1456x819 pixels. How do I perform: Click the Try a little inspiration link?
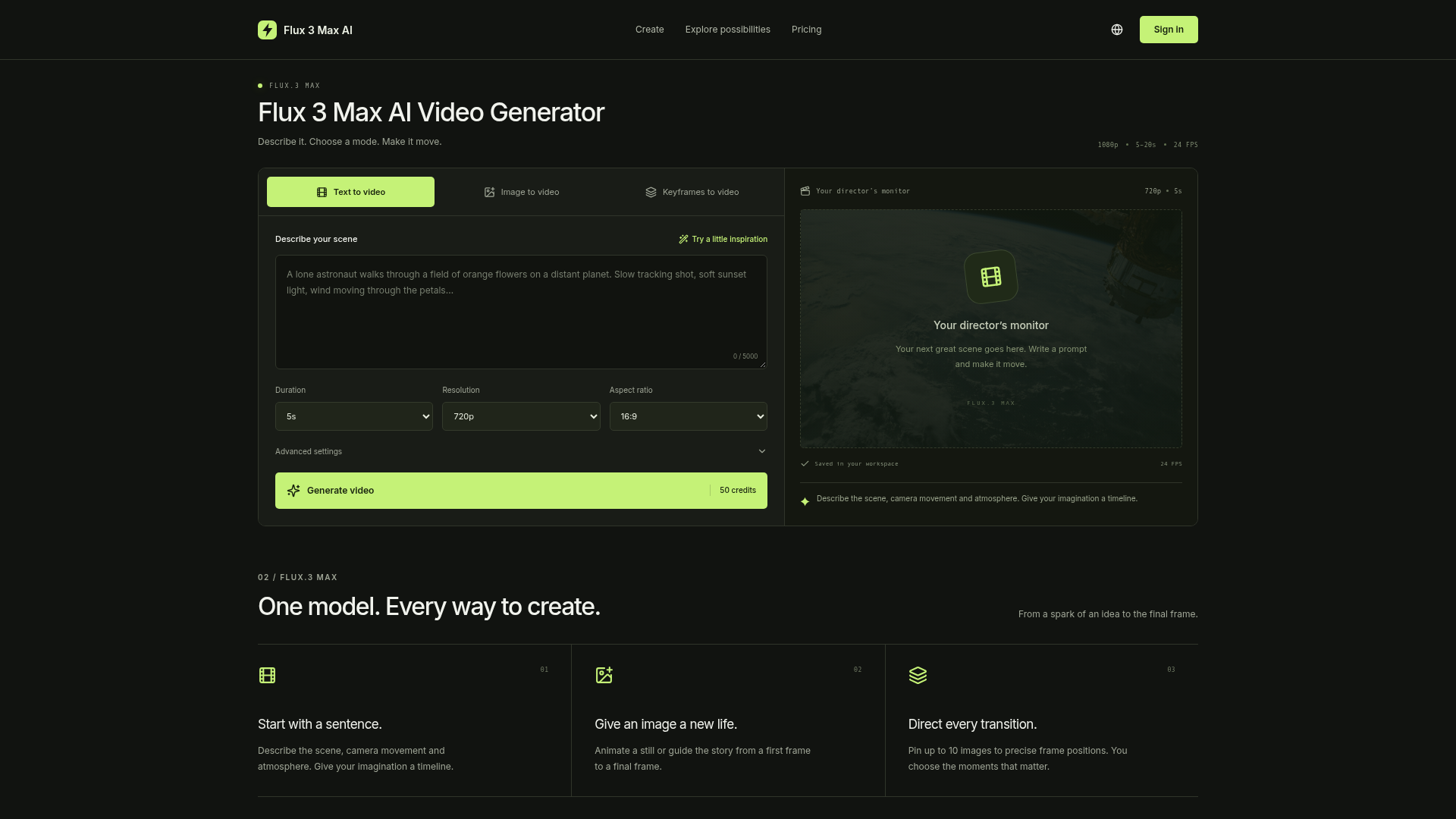tap(723, 239)
